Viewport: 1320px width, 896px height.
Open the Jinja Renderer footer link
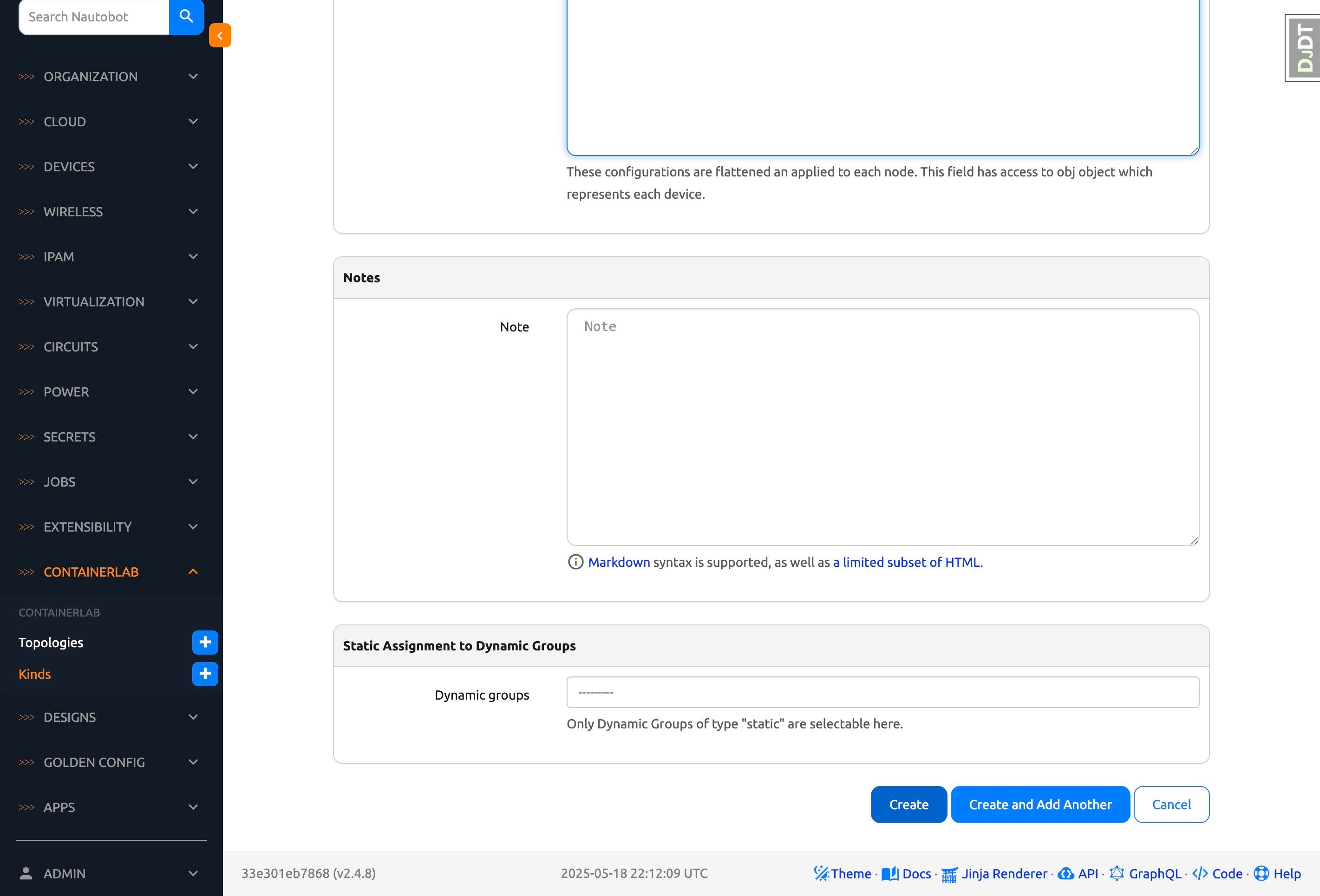point(995,873)
